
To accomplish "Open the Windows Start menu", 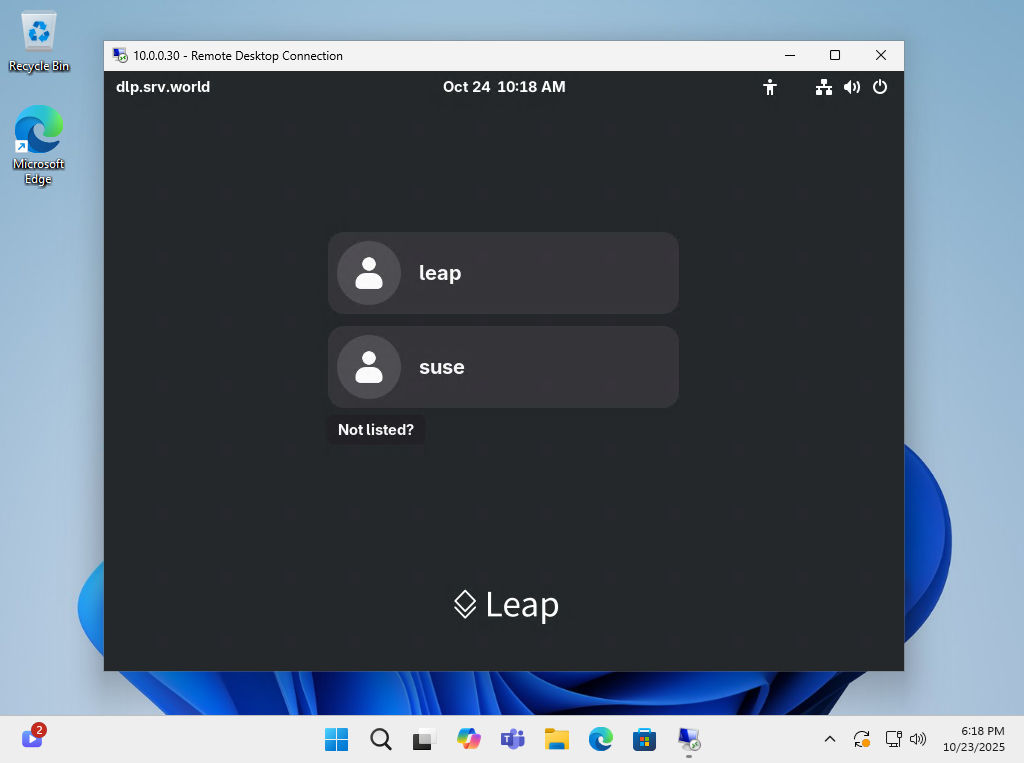I will [337, 739].
